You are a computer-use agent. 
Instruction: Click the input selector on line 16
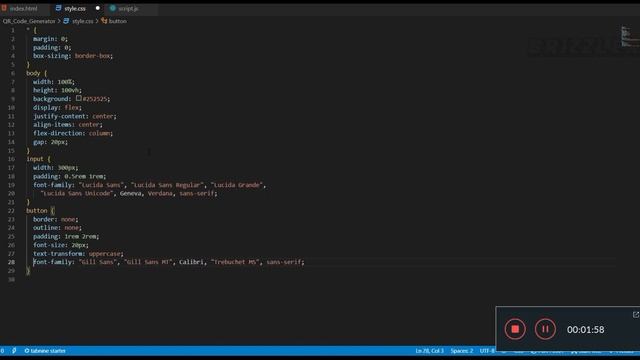pyautogui.click(x=35, y=159)
